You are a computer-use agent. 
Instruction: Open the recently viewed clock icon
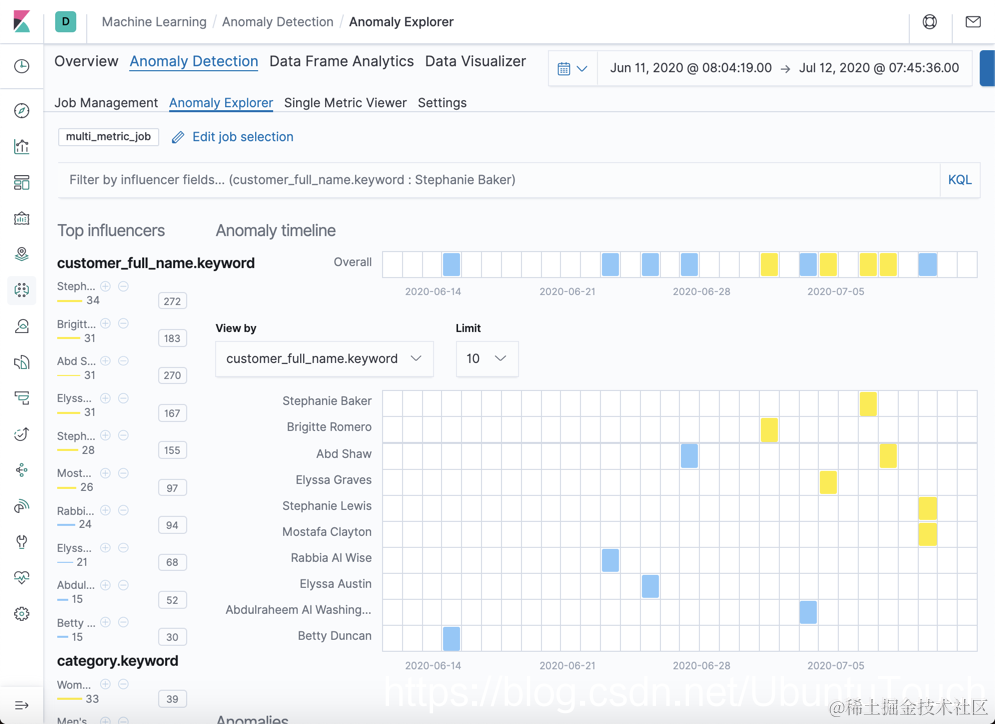coord(22,66)
